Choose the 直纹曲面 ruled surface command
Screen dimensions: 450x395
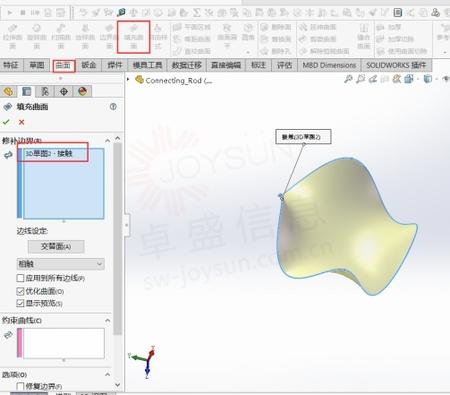pos(192,51)
